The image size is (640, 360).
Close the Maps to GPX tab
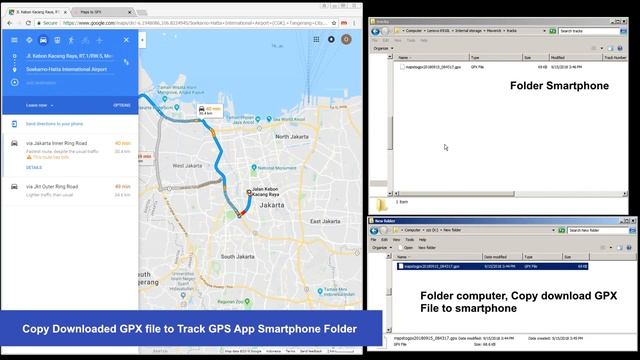pyautogui.click(x=129, y=12)
